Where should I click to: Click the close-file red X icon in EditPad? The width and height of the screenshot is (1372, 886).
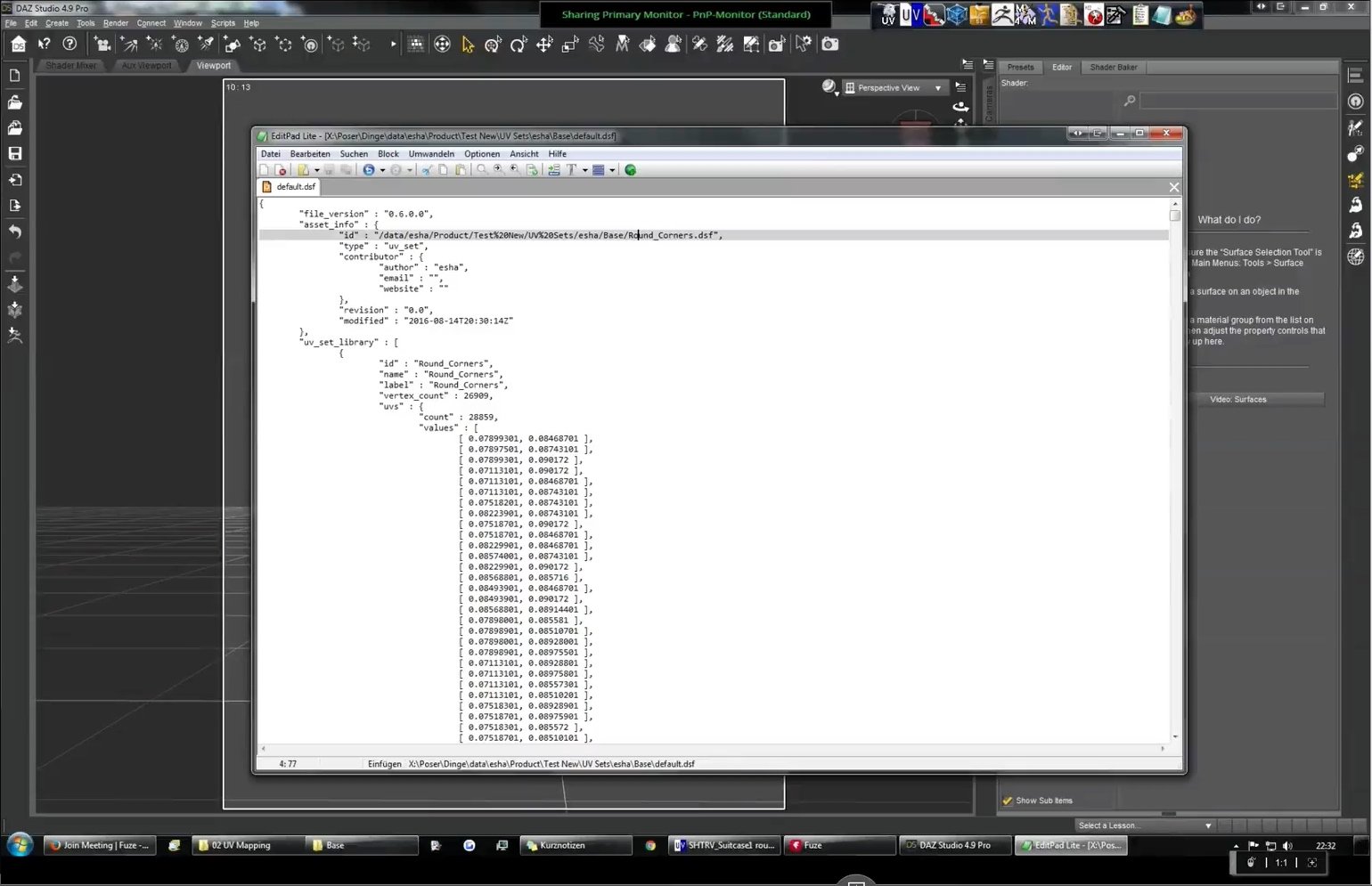coord(281,170)
